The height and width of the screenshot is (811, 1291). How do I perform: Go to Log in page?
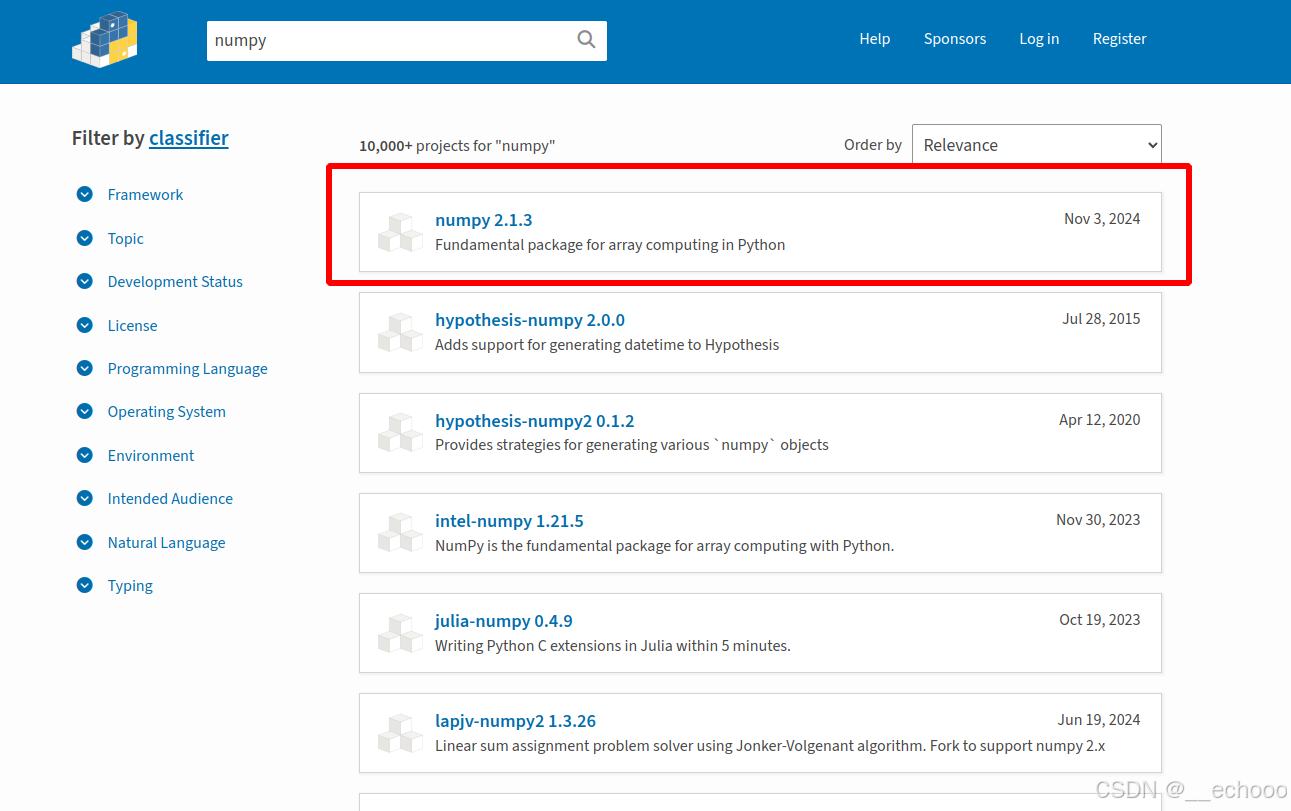[x=1039, y=39]
